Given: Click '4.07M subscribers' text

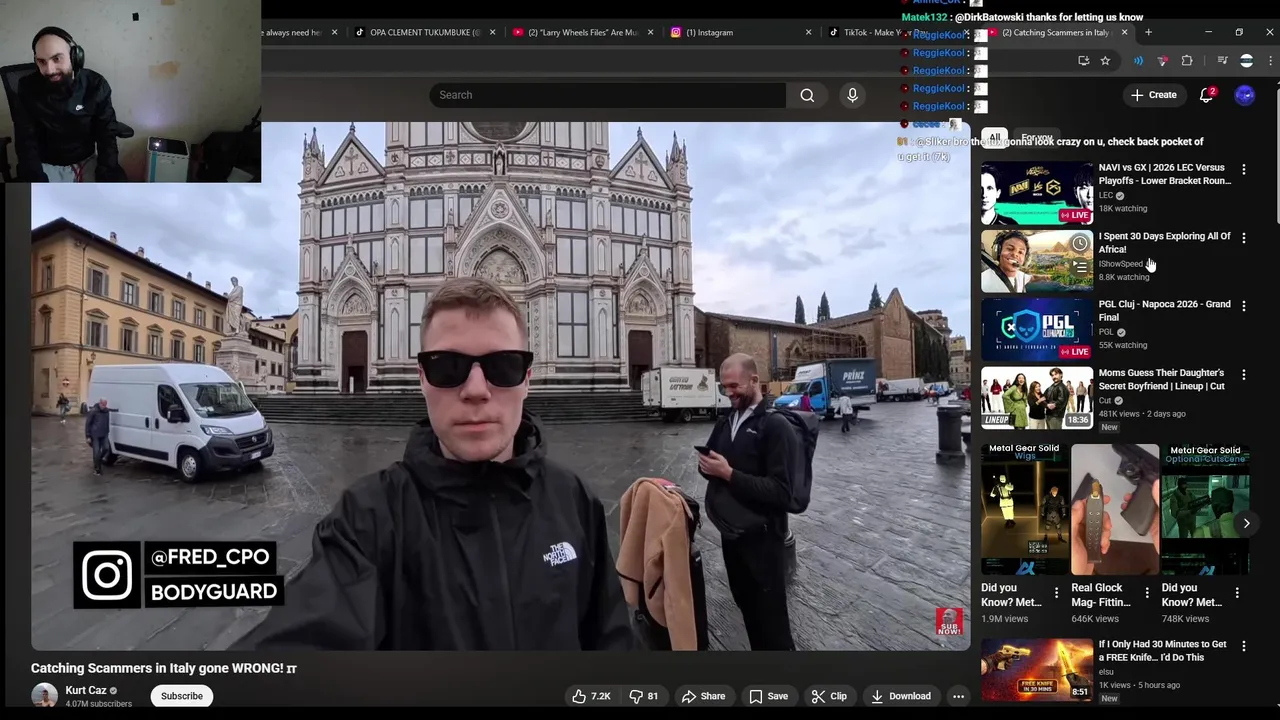Looking at the screenshot, I should pos(98,704).
